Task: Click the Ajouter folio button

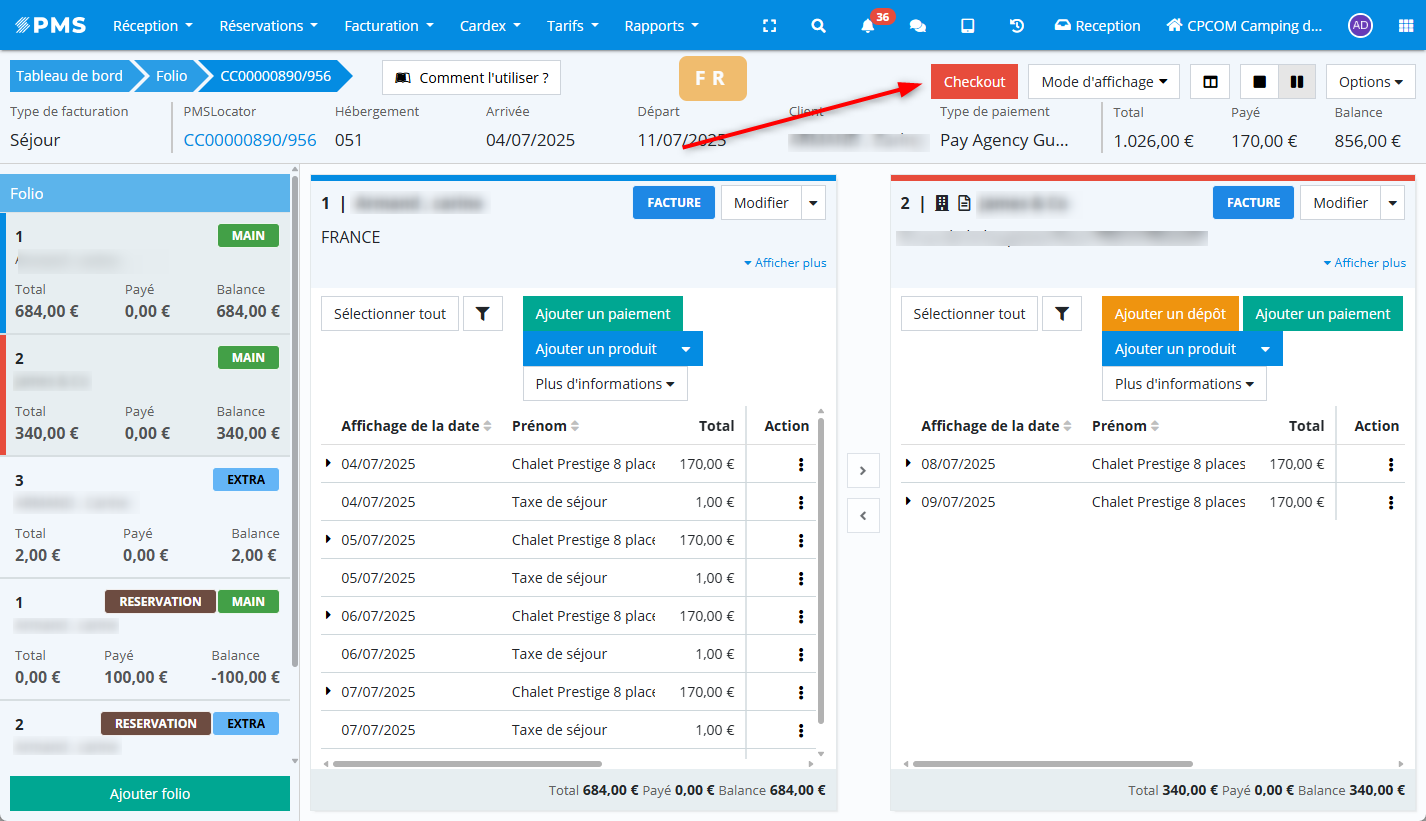Action: click(x=150, y=794)
